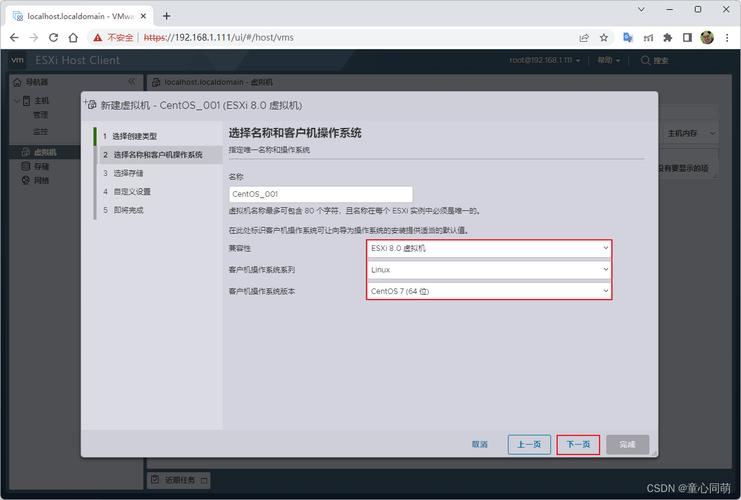This screenshot has height=500, width=741.
Task: Click the not secure warning icon
Action: coord(97,37)
